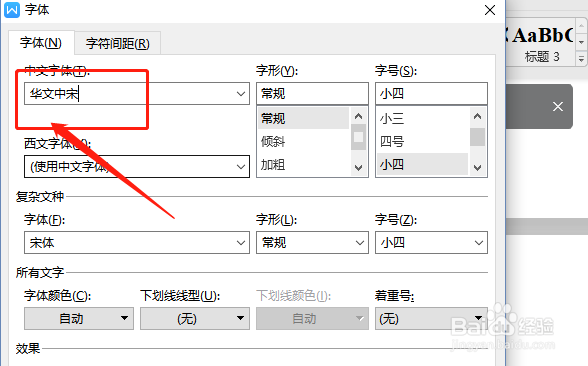
Task: Select 四号 in the 字号 list
Action: 423,141
